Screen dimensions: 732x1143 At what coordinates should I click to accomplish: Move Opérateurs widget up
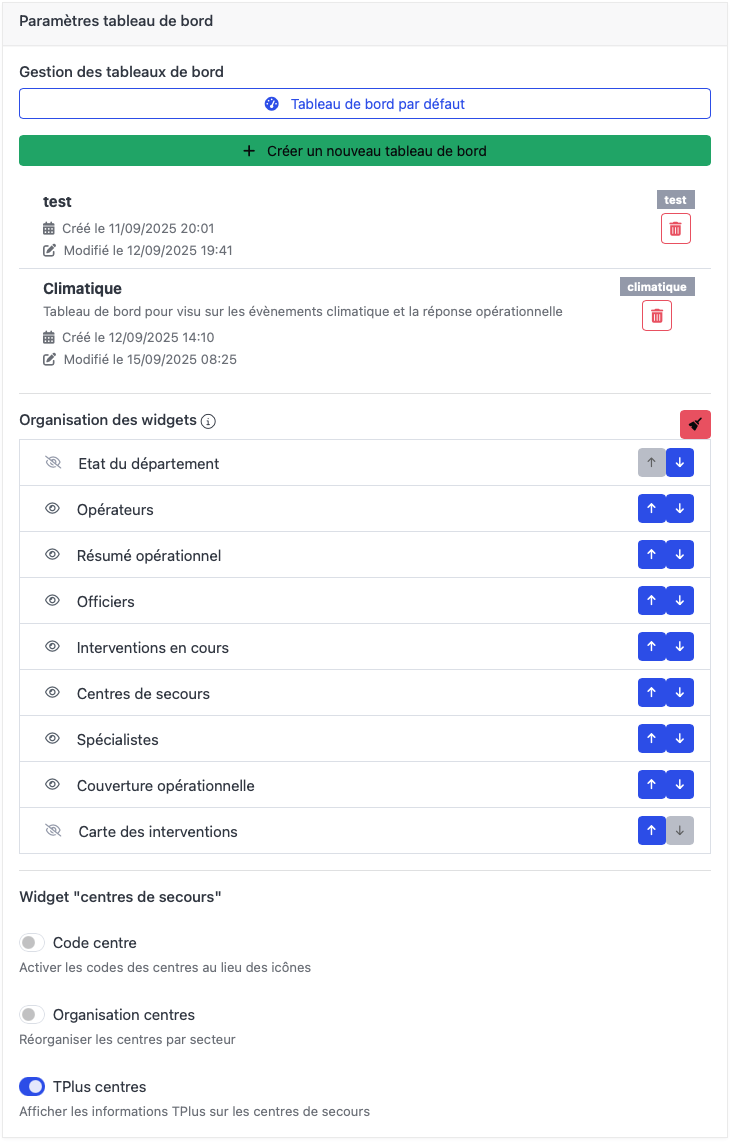click(651, 509)
